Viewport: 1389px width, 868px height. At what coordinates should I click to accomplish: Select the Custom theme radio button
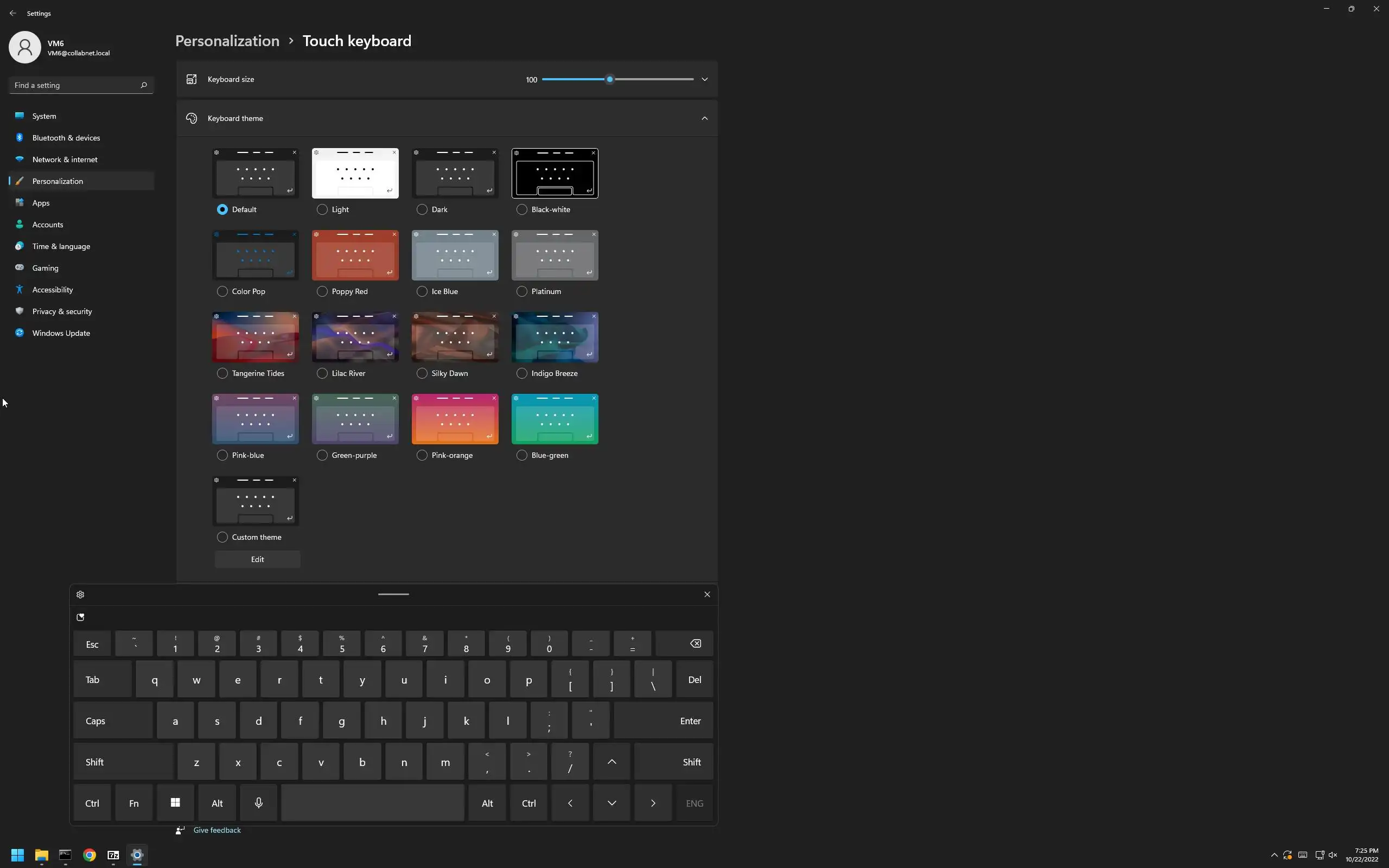(x=222, y=537)
